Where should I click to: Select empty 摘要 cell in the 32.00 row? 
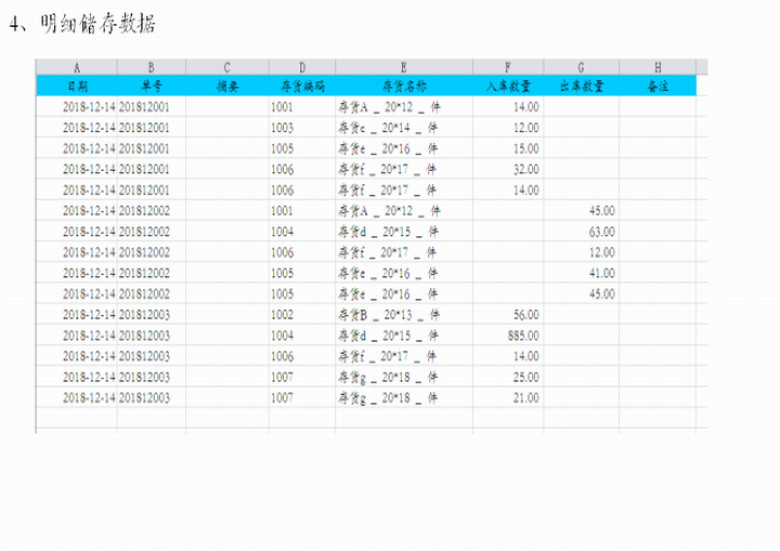pos(227,169)
